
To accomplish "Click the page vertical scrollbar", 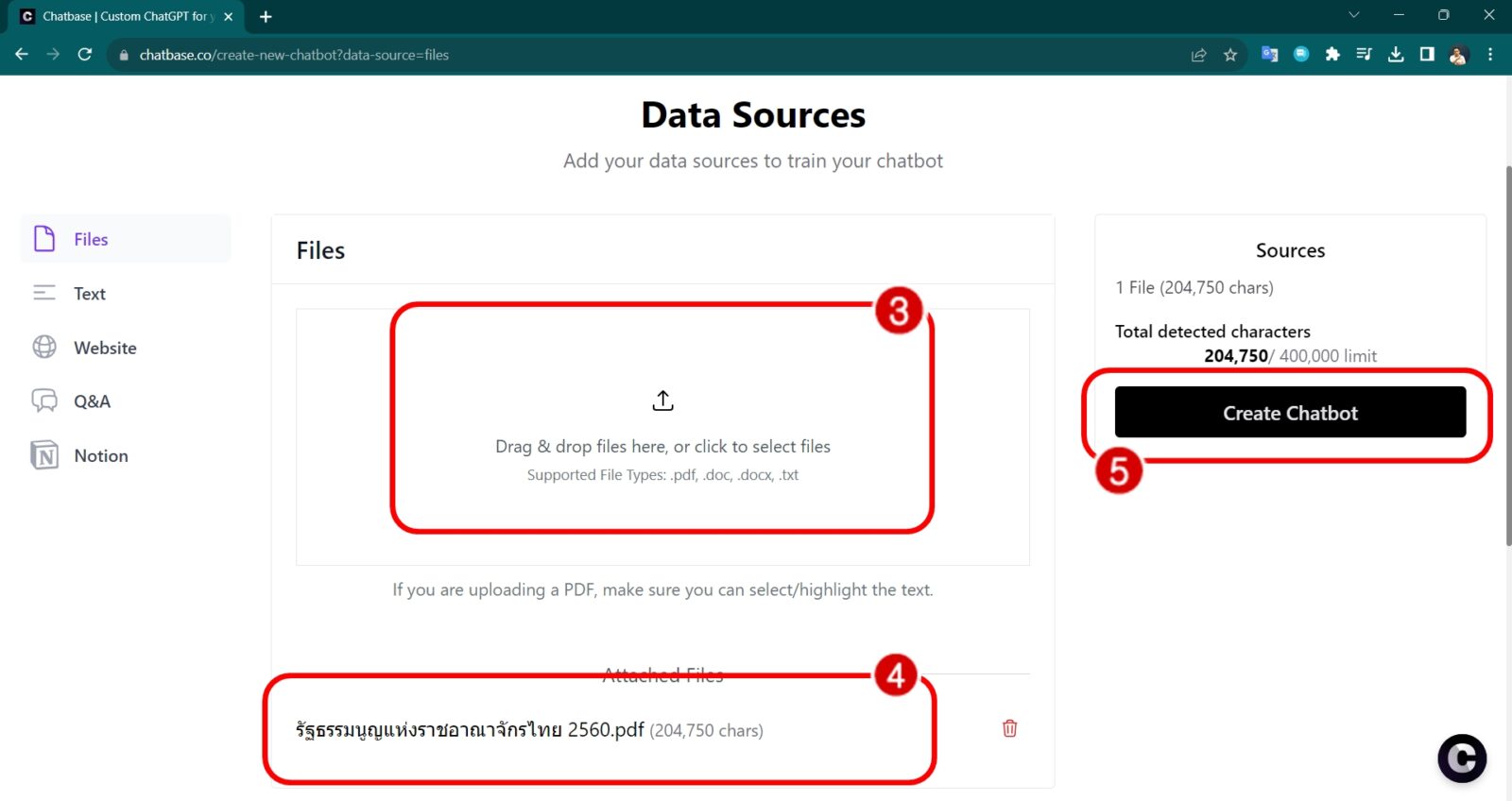I will pyautogui.click(x=1507, y=359).
